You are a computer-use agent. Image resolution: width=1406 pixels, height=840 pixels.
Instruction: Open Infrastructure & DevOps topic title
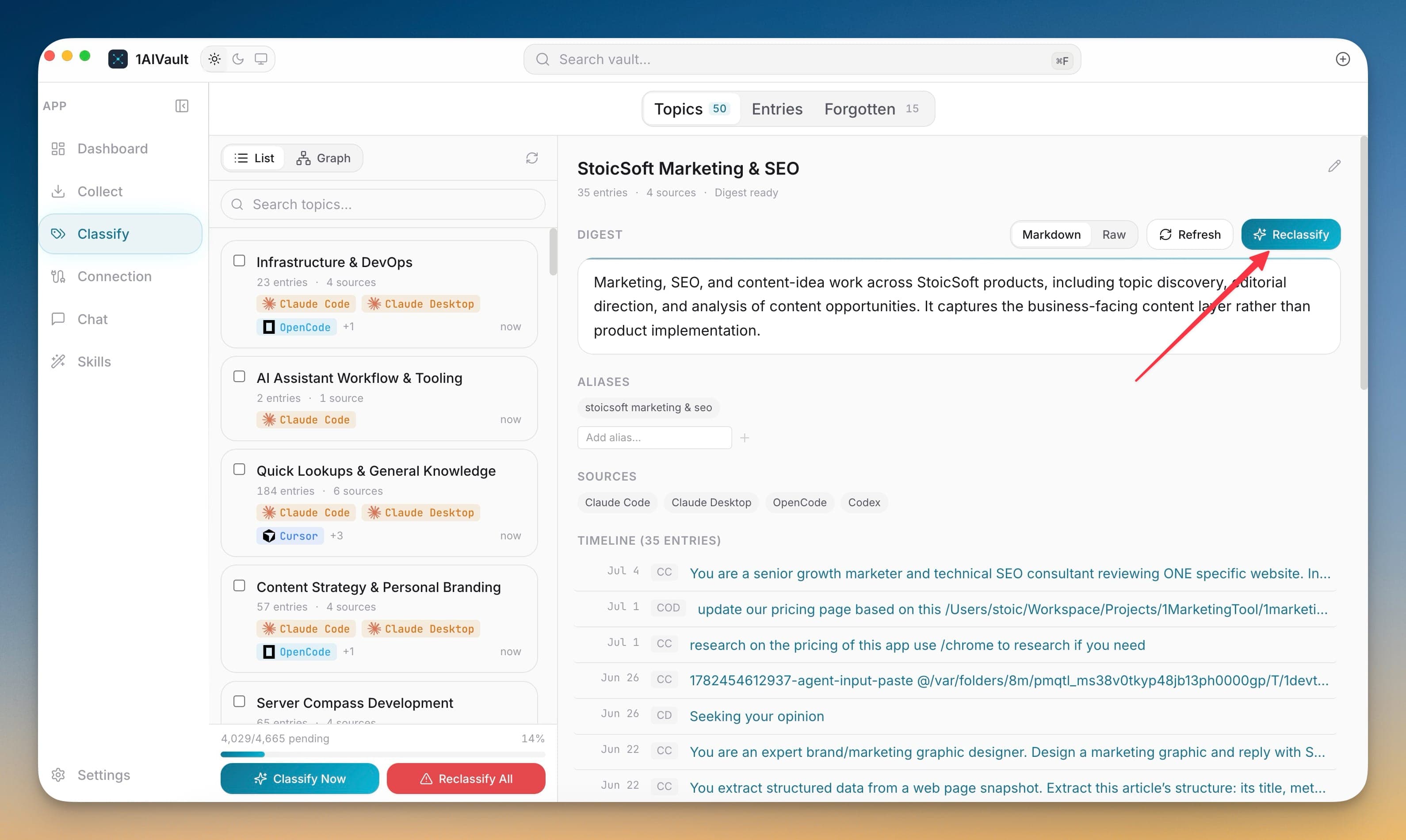334,262
